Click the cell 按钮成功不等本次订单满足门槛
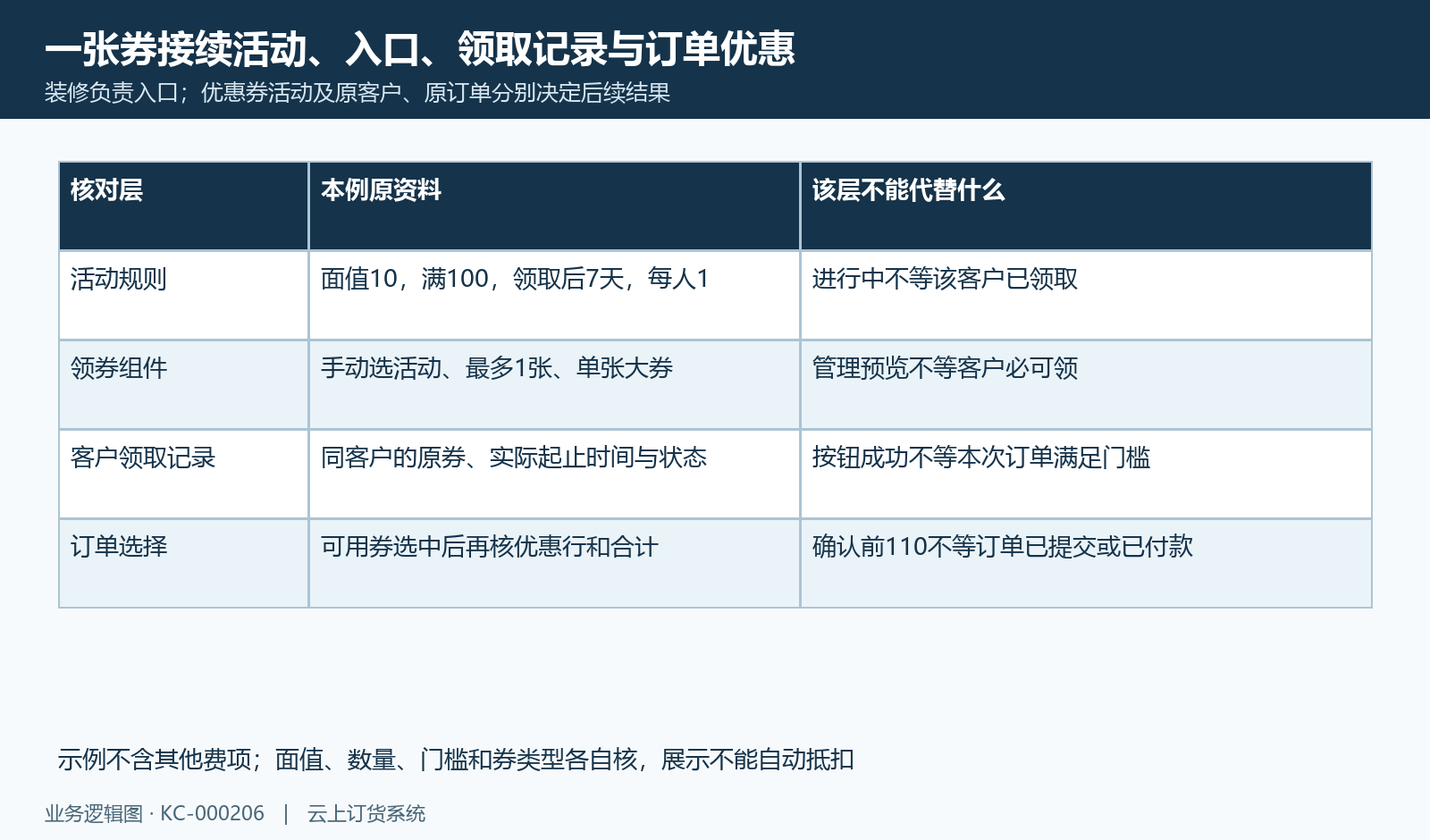The image size is (1430, 840). click(x=1086, y=475)
